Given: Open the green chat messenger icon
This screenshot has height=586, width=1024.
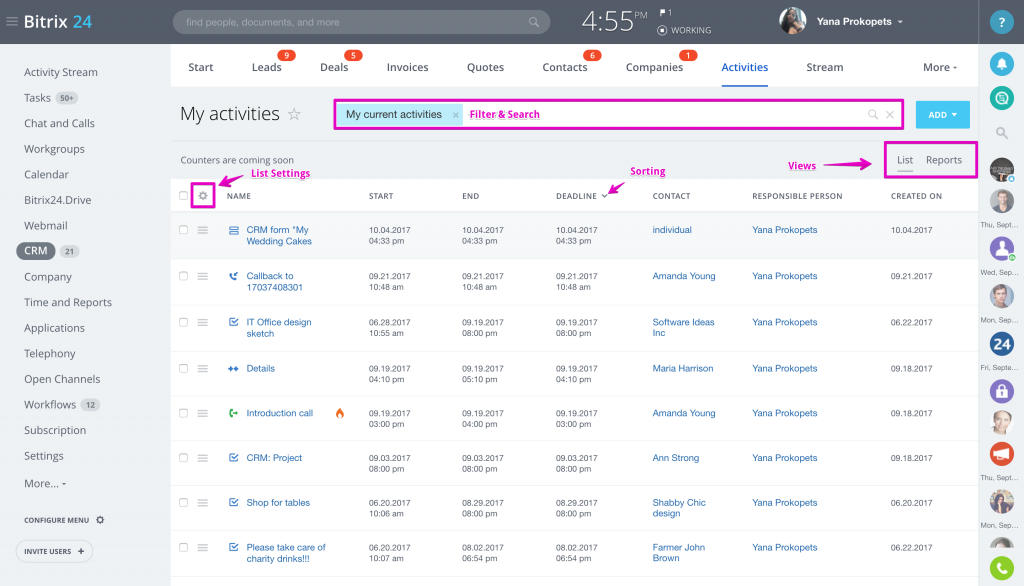Looking at the screenshot, I should 1001,98.
